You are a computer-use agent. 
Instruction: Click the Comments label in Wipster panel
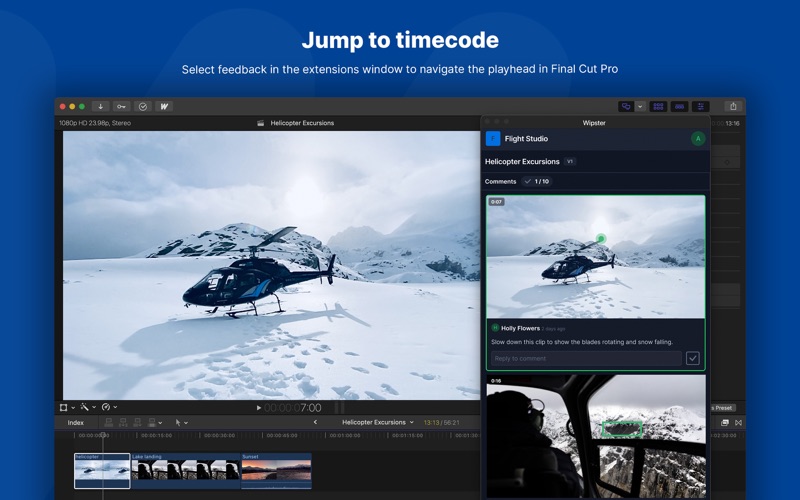[x=501, y=182]
